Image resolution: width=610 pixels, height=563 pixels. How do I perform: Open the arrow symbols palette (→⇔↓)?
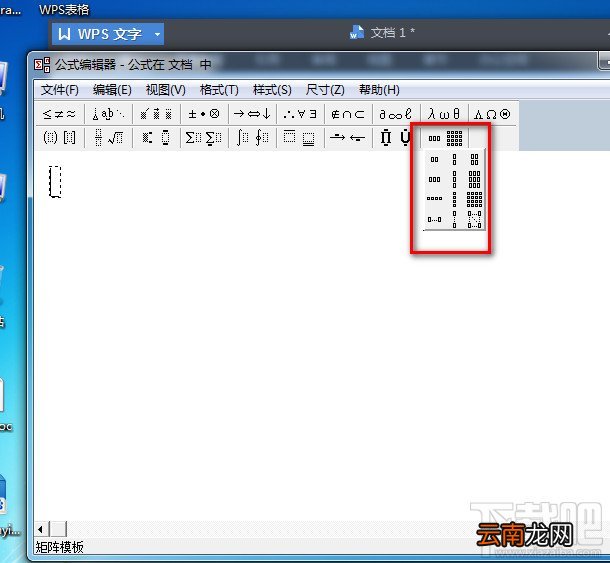pos(252,114)
